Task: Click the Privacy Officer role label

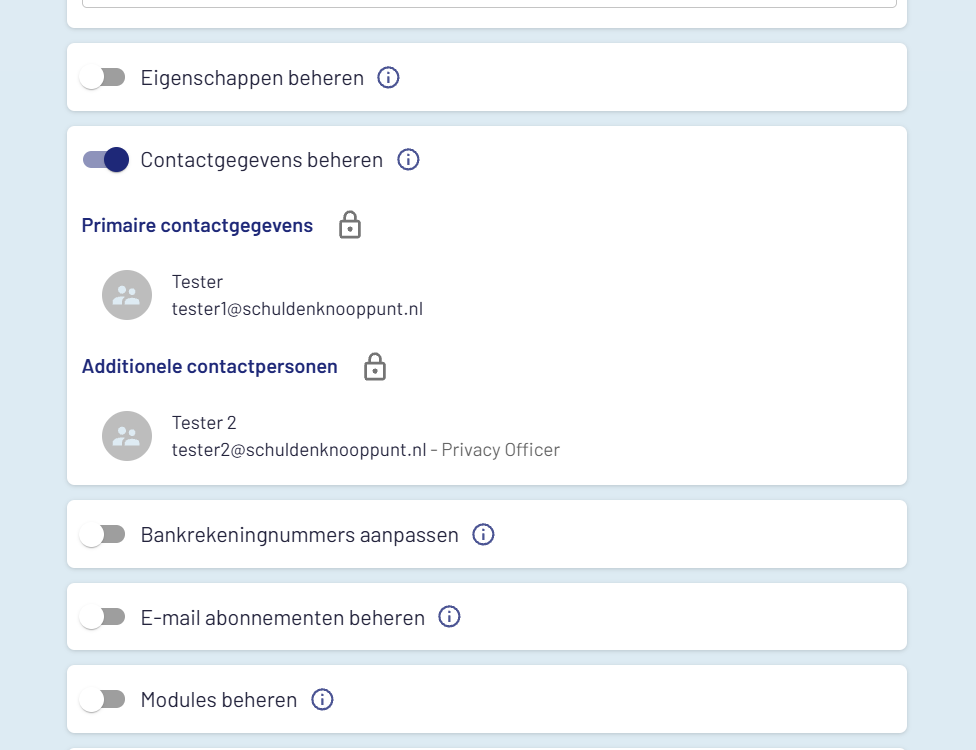Action: [x=500, y=450]
